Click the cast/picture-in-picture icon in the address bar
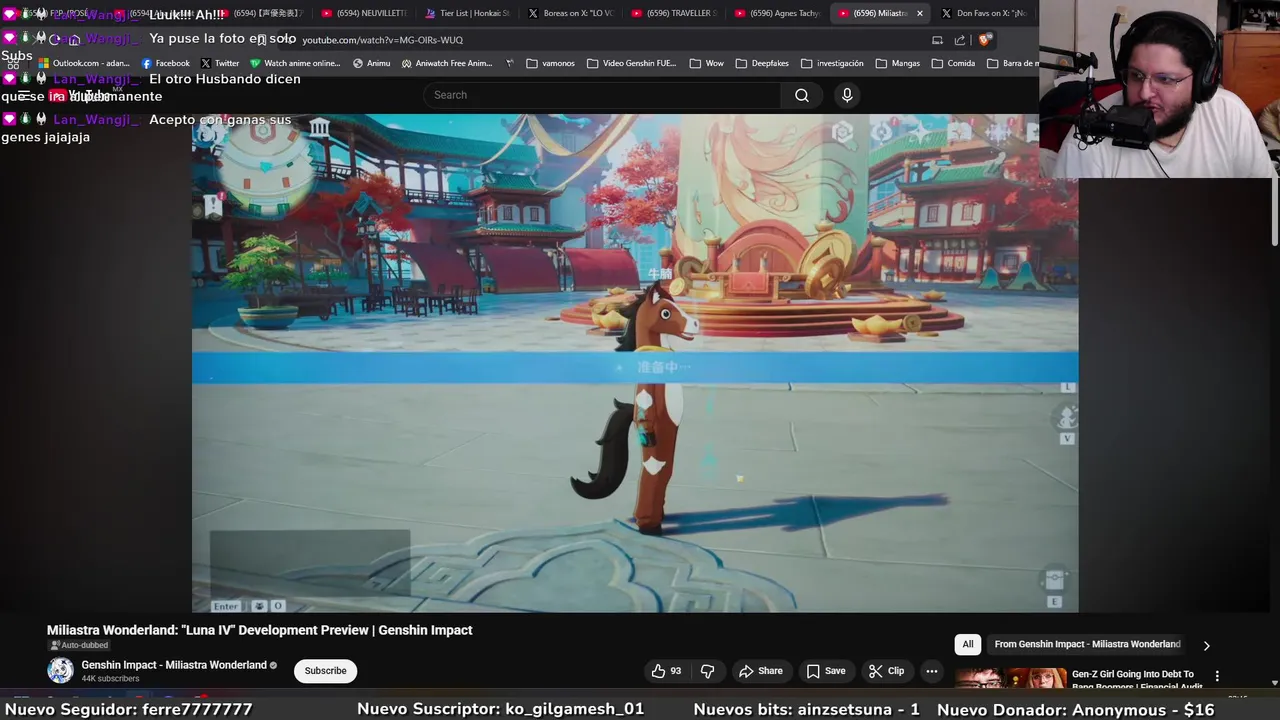The width and height of the screenshot is (1280, 720). click(x=937, y=40)
